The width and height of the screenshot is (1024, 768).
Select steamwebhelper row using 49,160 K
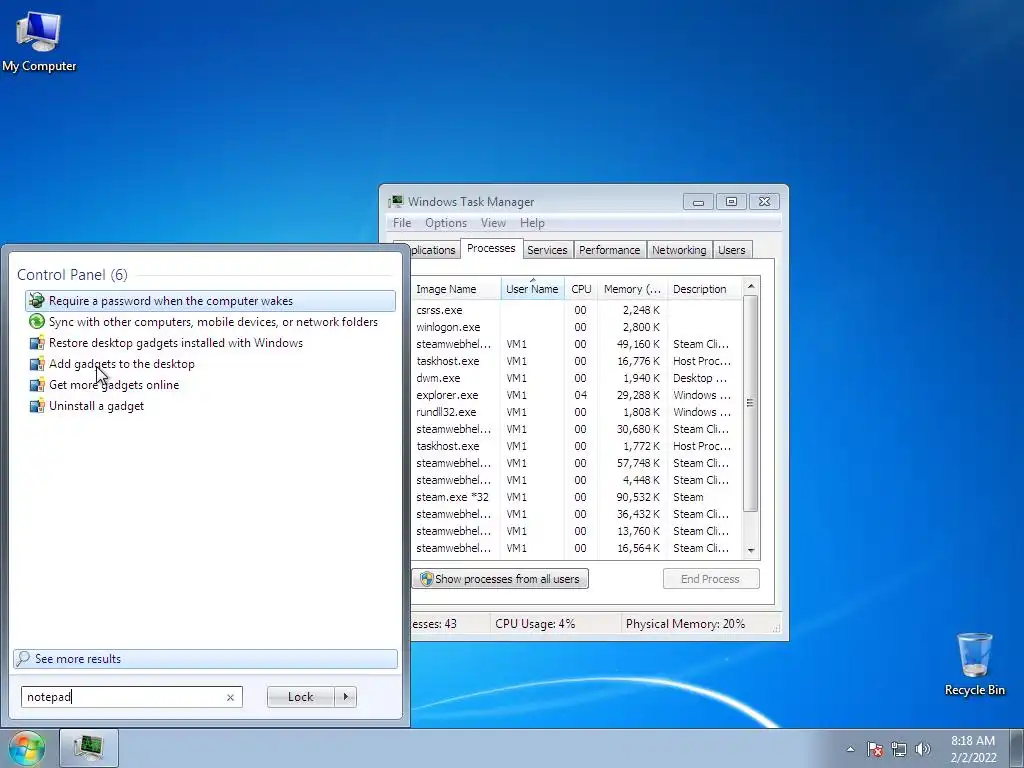click(577, 344)
